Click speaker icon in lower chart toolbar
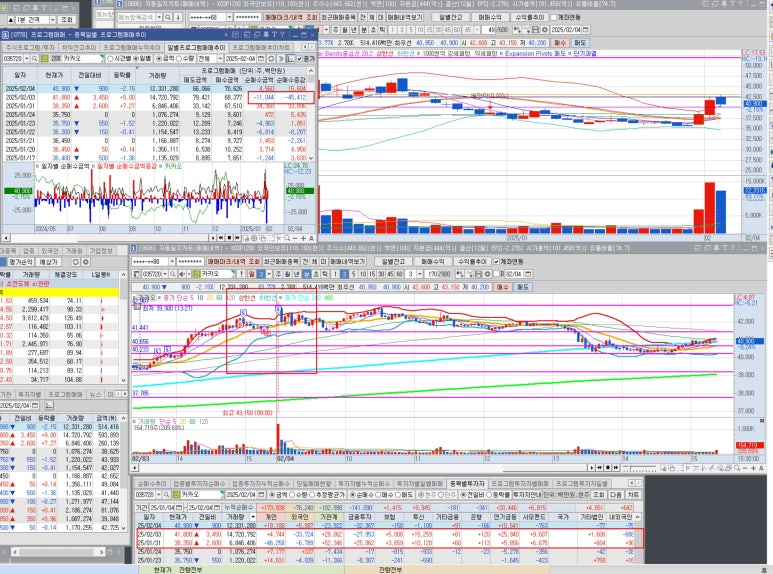Image resolution: width=773 pixels, height=574 pixels. (181, 274)
